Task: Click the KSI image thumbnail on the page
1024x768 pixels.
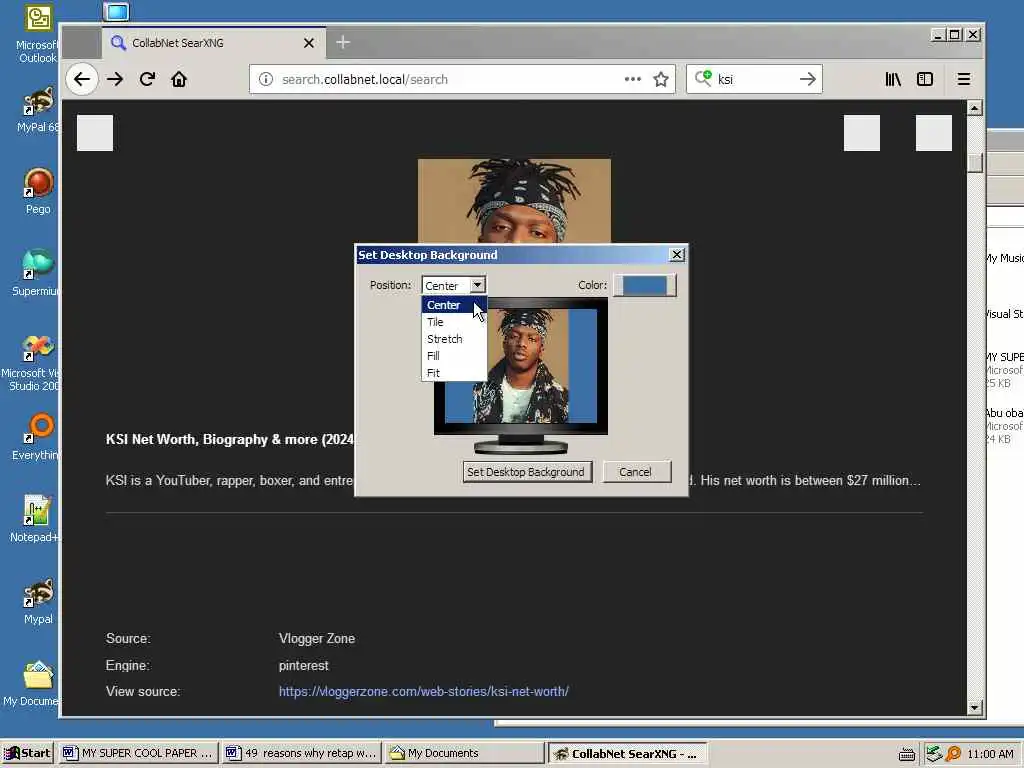Action: (515, 200)
